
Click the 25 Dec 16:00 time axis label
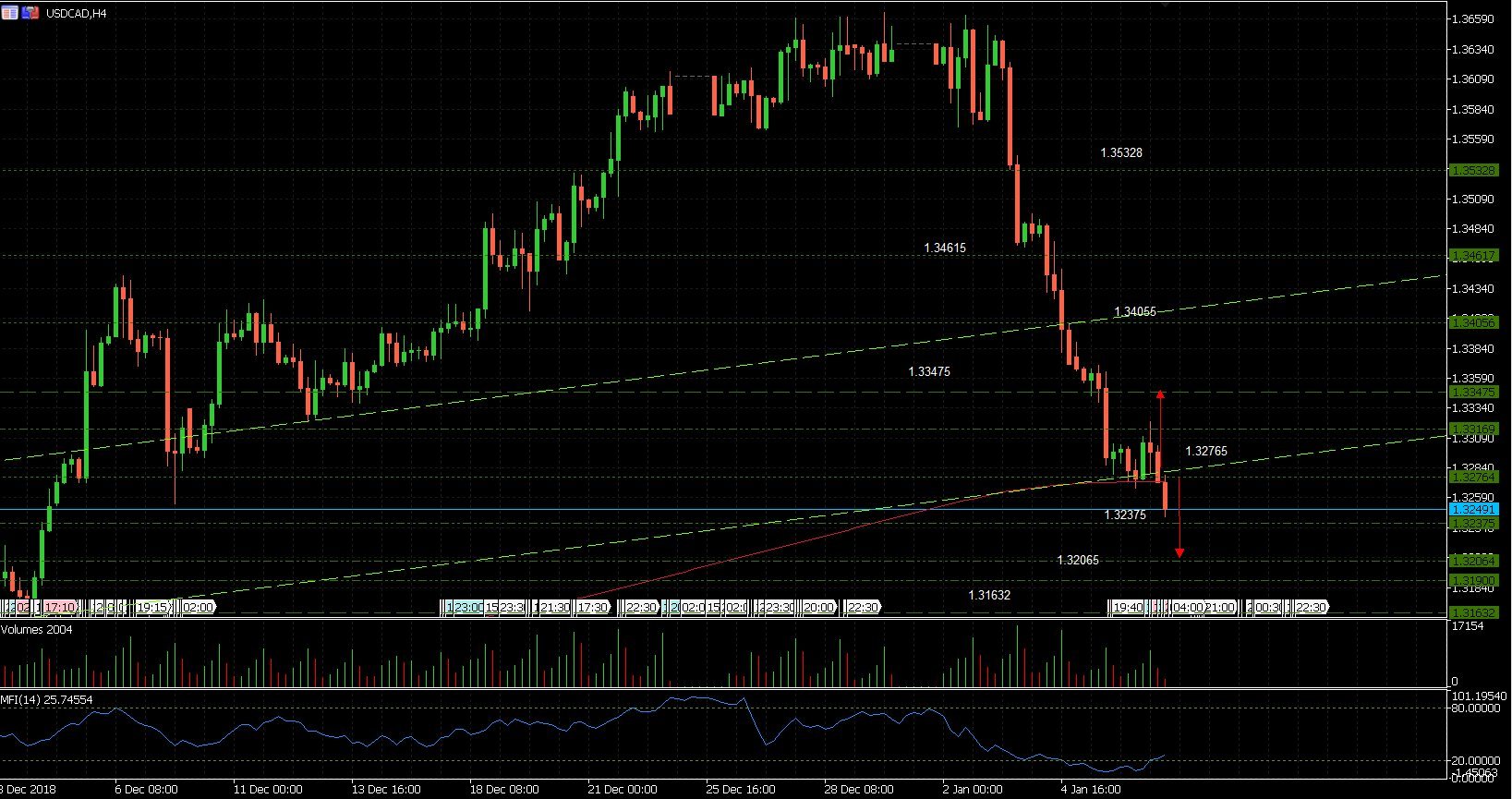(741, 789)
